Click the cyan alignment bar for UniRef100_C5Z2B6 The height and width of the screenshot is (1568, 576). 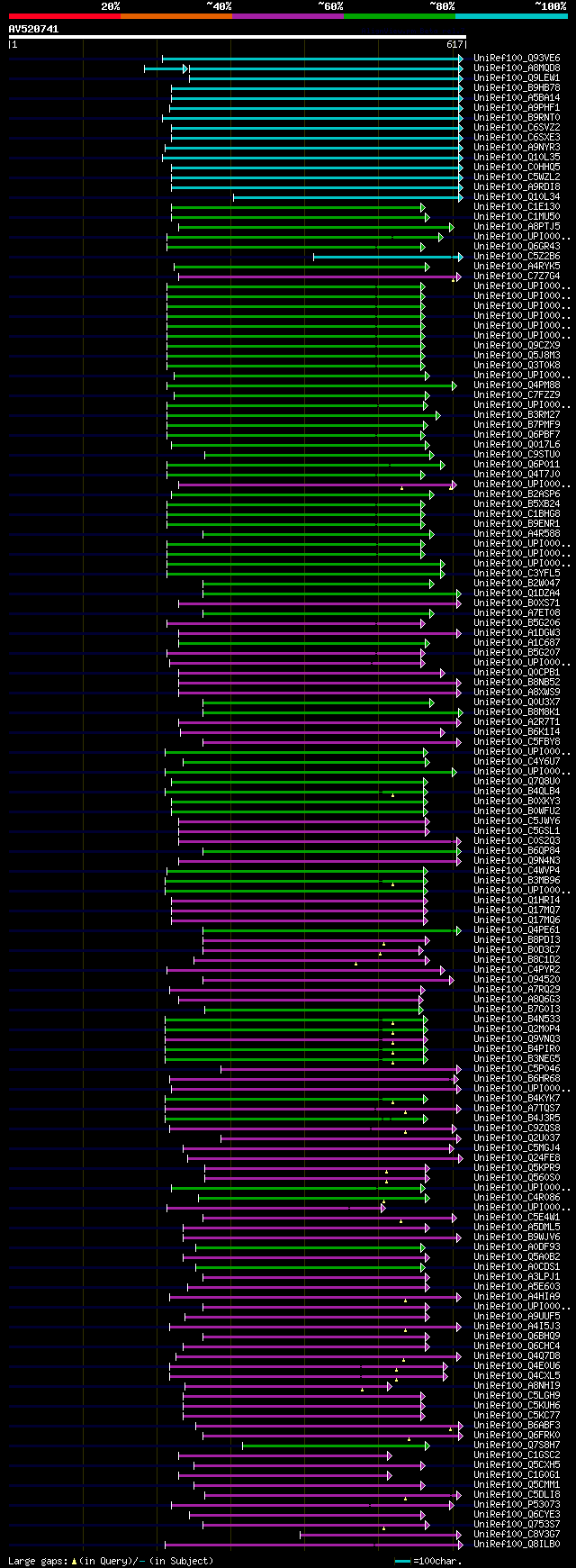click(388, 257)
